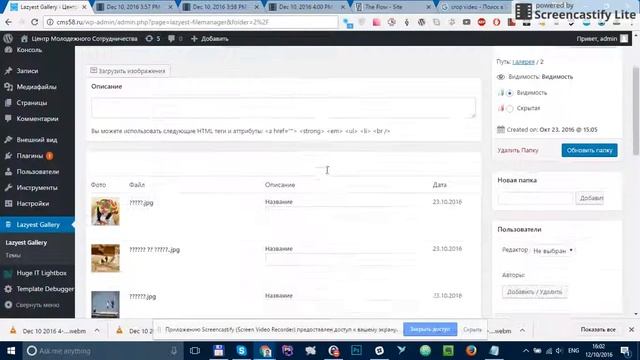Open Медиафайлы in the sidebar
Image resolution: width=640 pixels, height=360 pixels.
[36, 87]
